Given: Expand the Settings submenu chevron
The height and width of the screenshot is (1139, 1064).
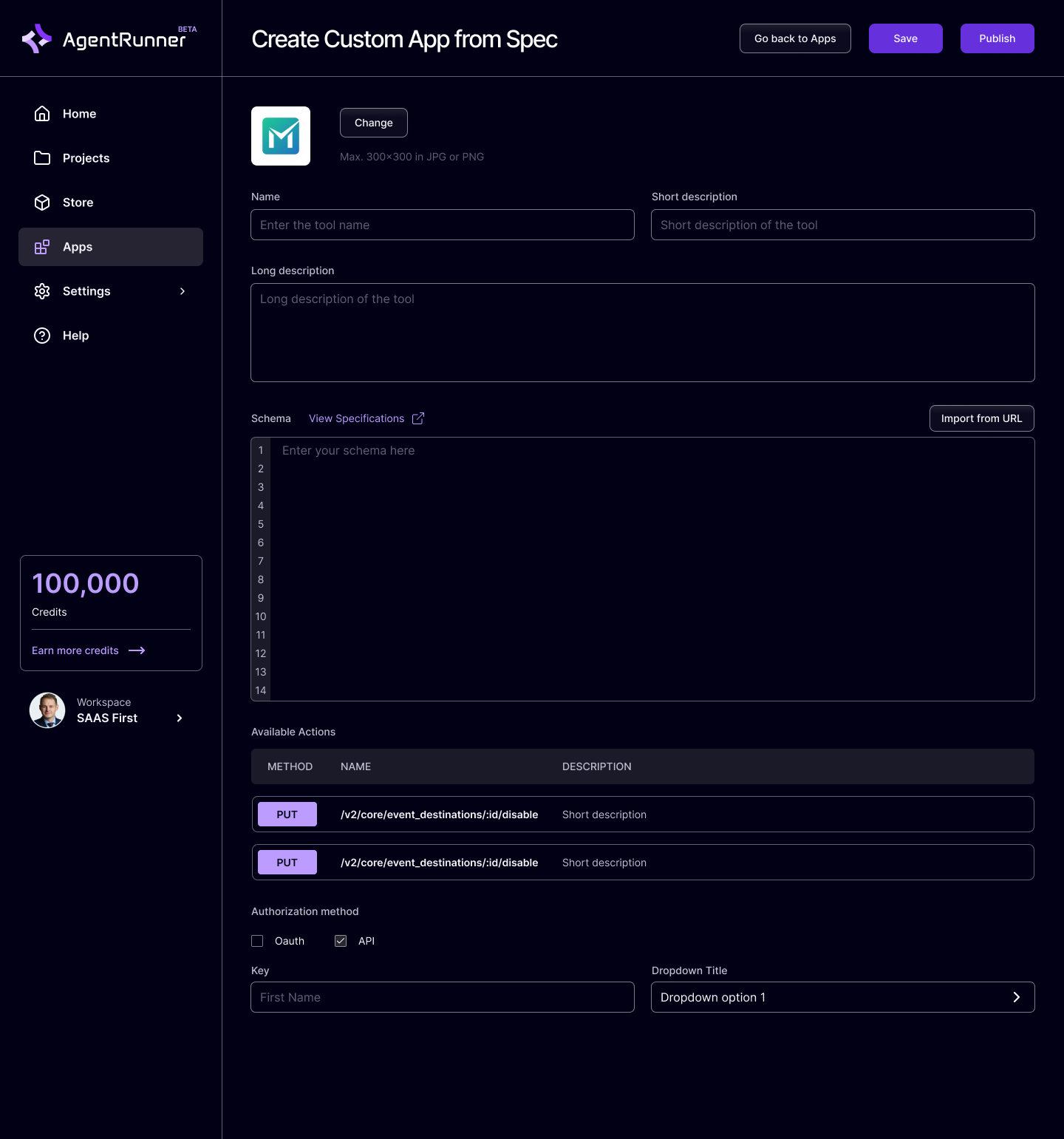Looking at the screenshot, I should click(183, 291).
